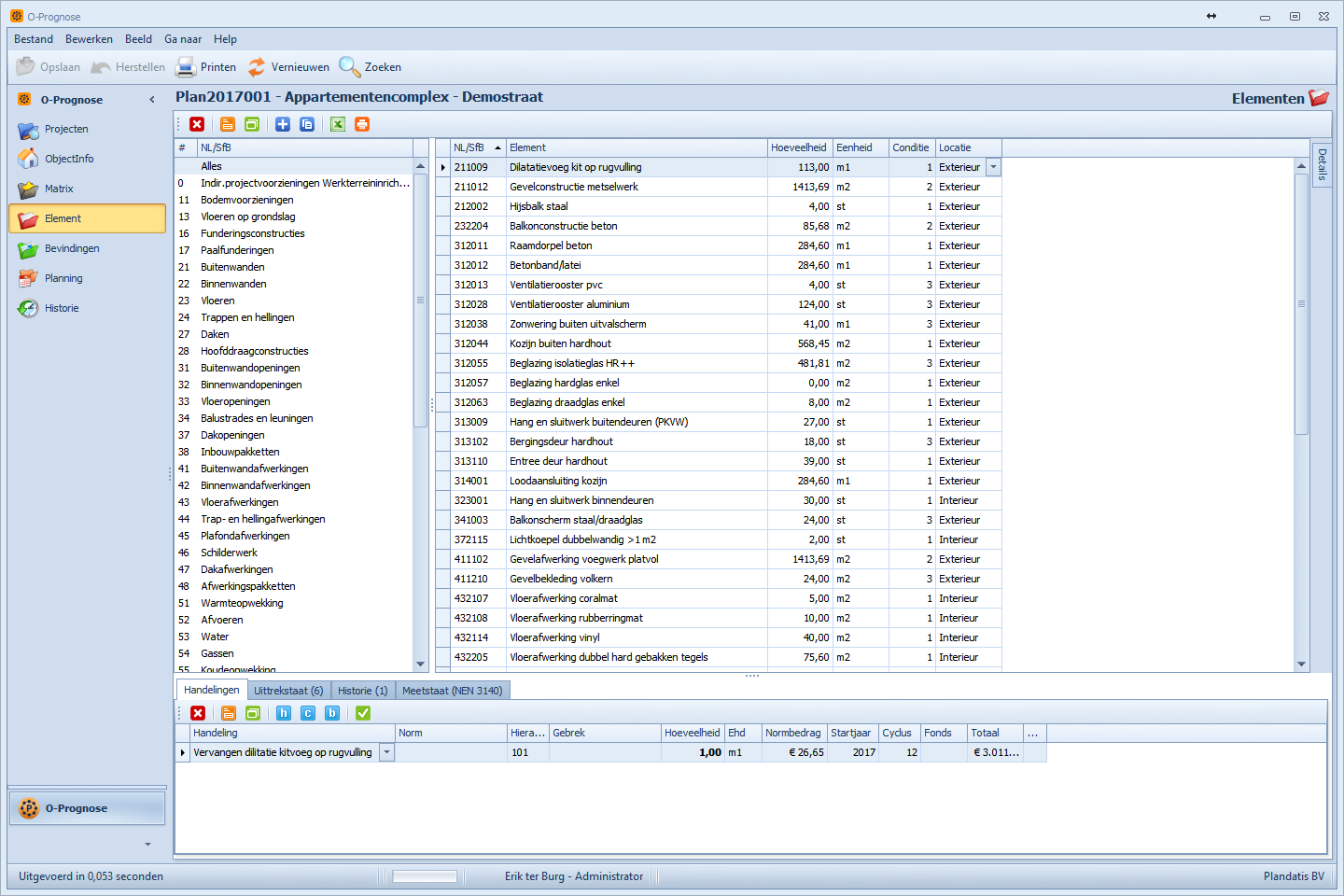
Task: Open Projecten in the sidebar
Action: tap(87, 129)
